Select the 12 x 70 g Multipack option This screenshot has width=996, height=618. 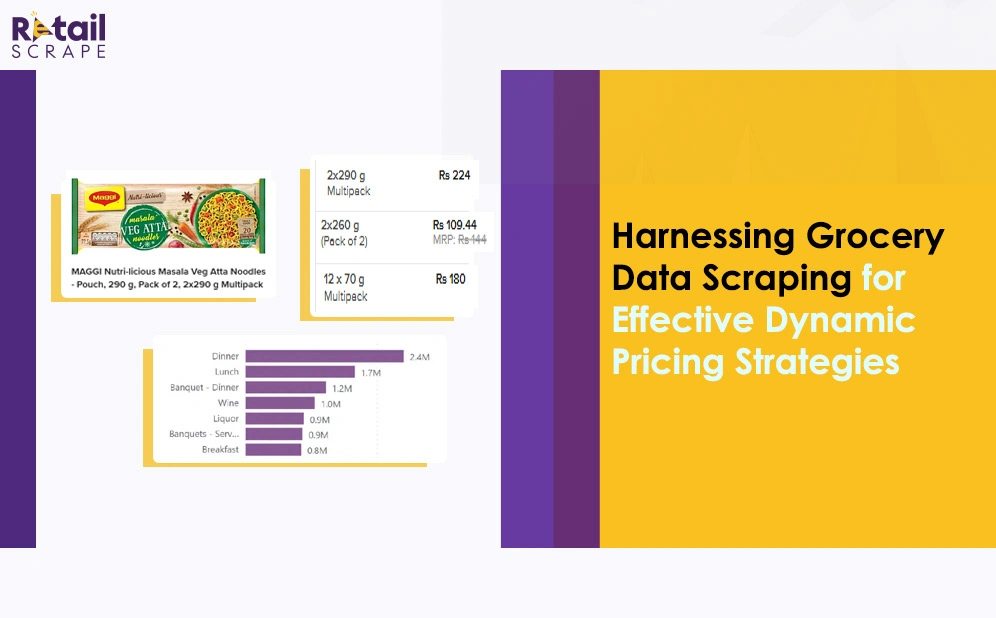pos(347,287)
